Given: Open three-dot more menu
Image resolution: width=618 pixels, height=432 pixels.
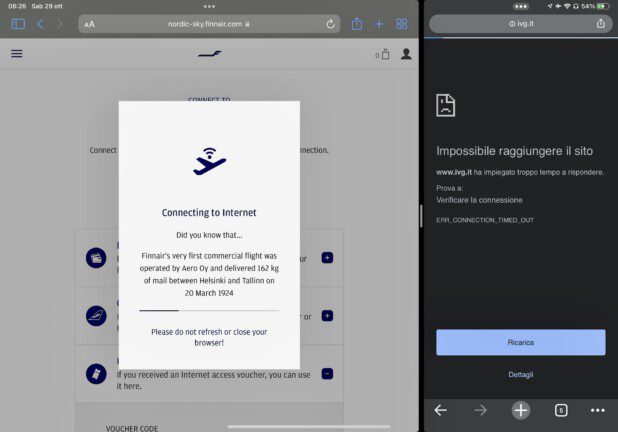Looking at the screenshot, I should 597,410.
